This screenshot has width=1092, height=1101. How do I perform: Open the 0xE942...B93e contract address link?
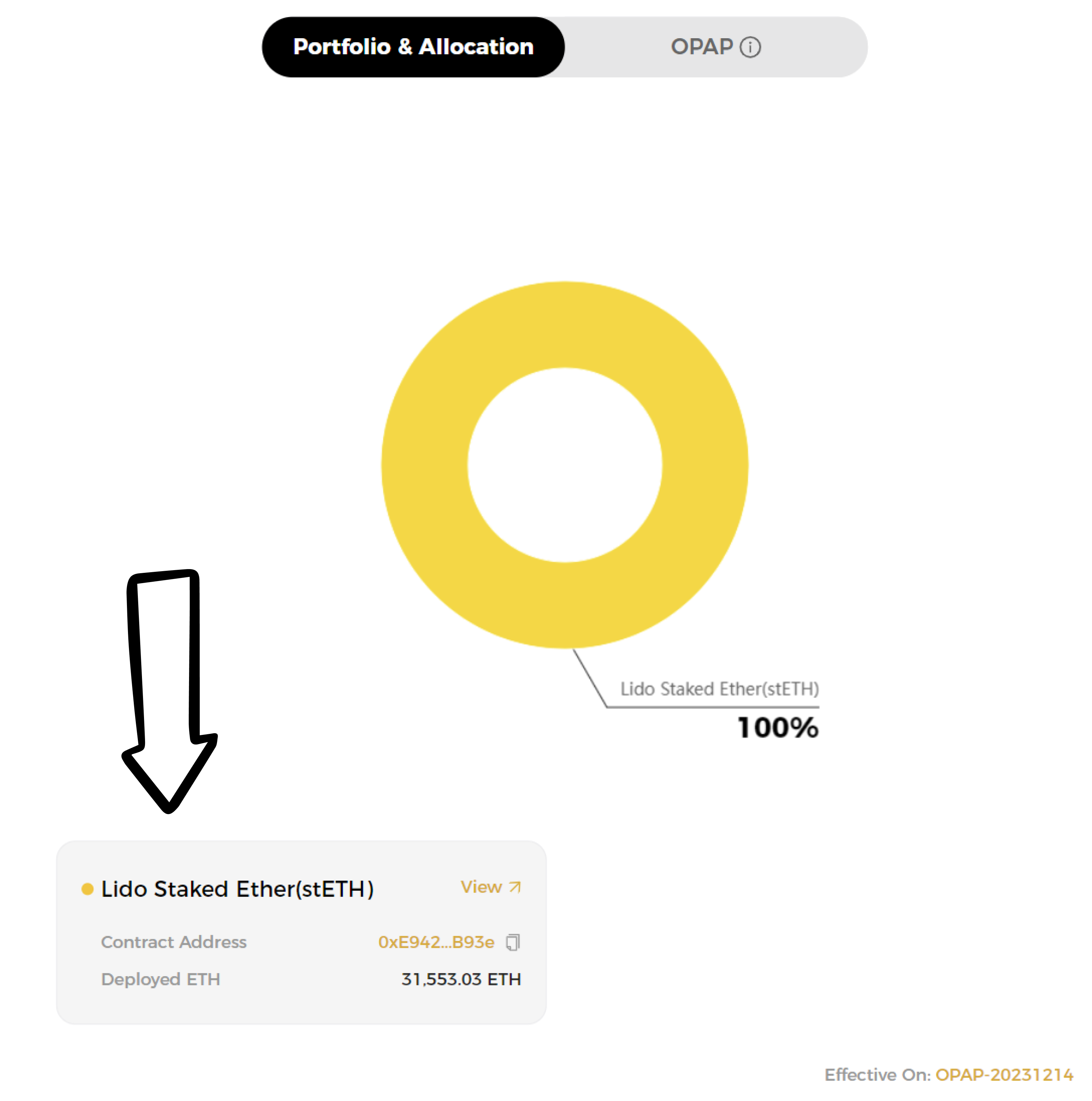[x=436, y=942]
